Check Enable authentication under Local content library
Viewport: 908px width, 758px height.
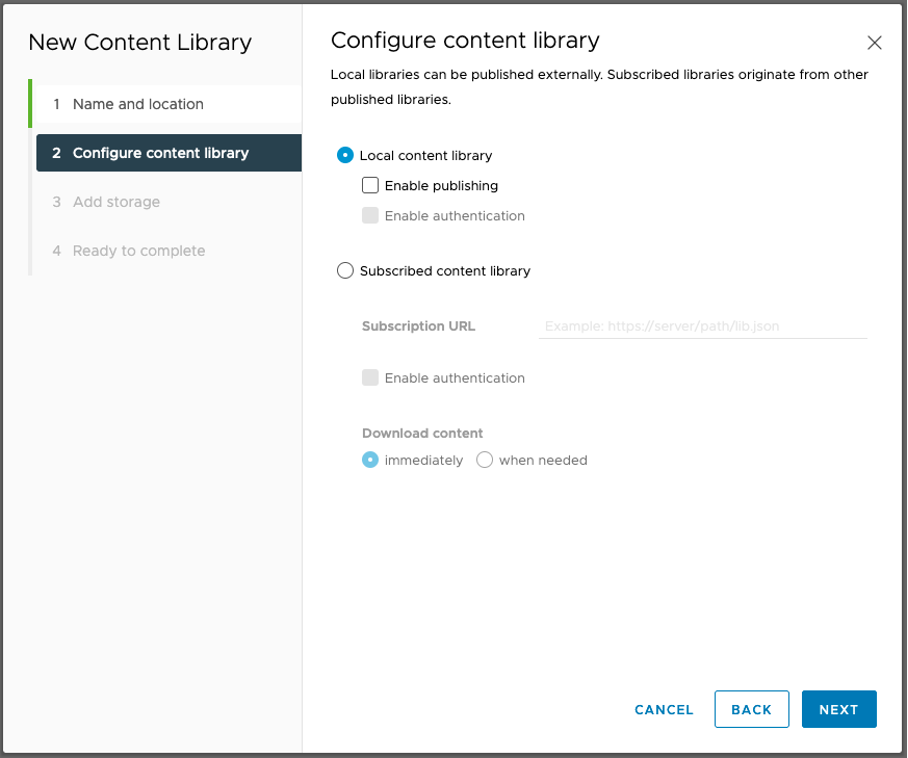[x=370, y=215]
